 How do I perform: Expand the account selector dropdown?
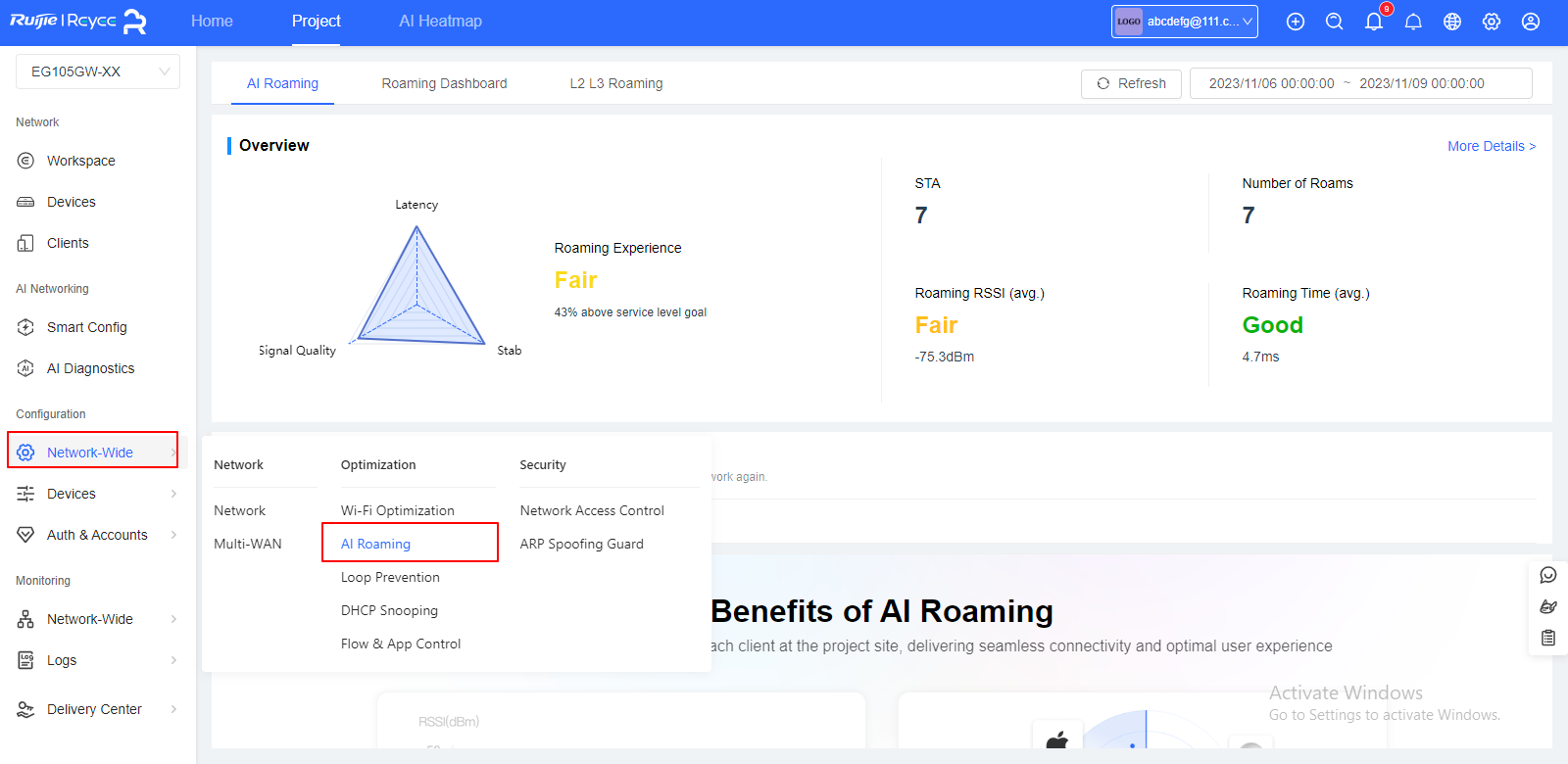[x=1184, y=22]
